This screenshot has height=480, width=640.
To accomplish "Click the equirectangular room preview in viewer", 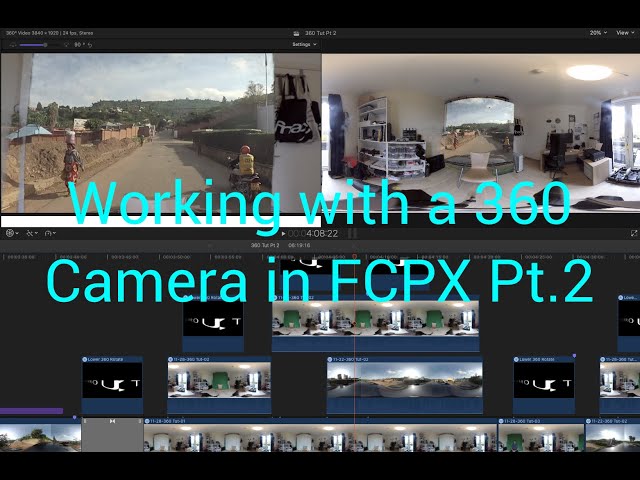I will (481, 133).
